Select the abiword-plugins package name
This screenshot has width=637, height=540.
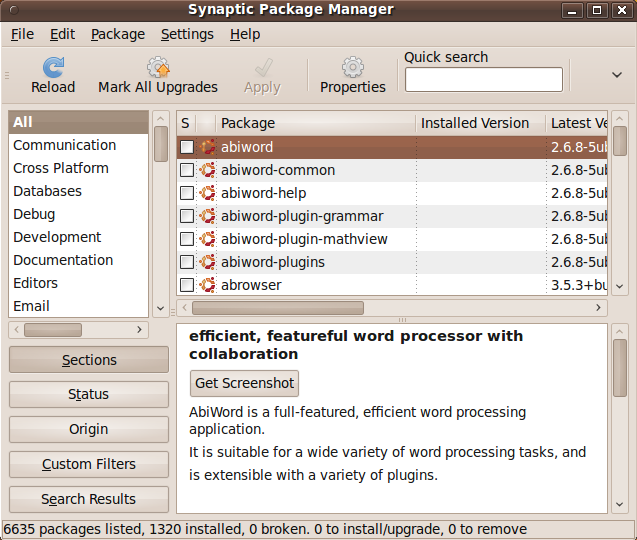pyautogui.click(x=273, y=262)
